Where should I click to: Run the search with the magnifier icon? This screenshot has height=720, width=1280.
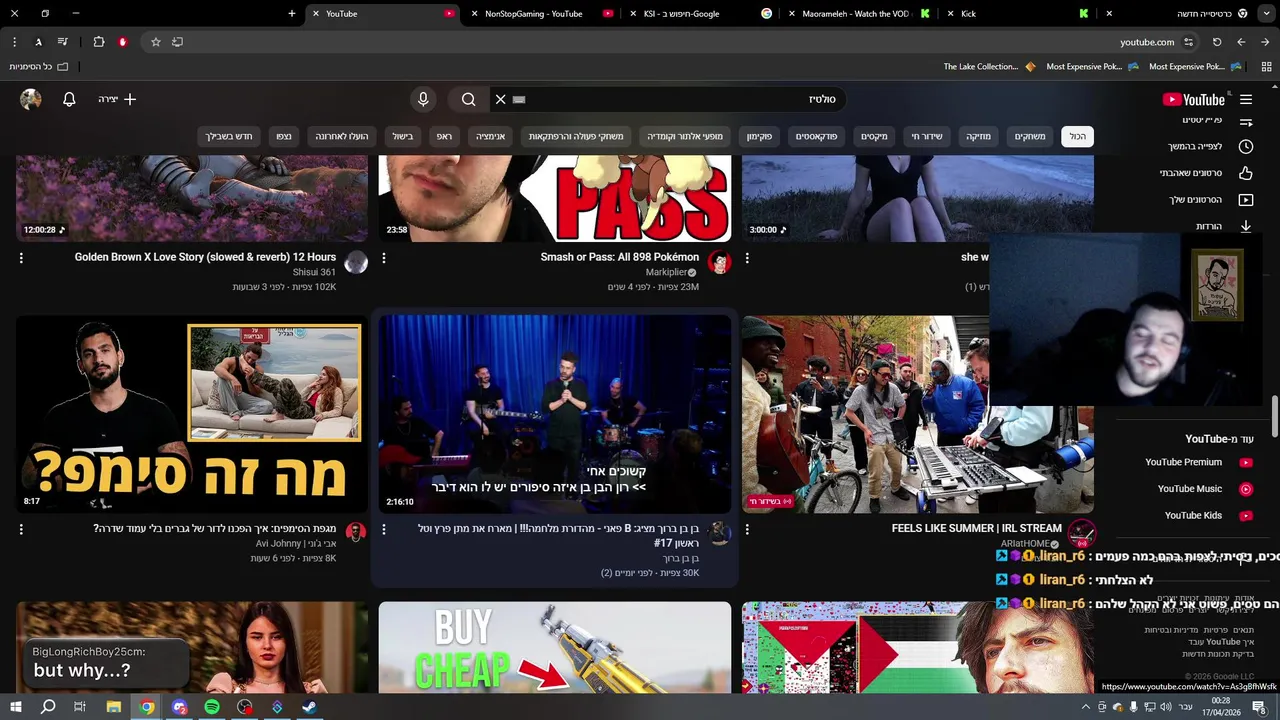click(468, 99)
